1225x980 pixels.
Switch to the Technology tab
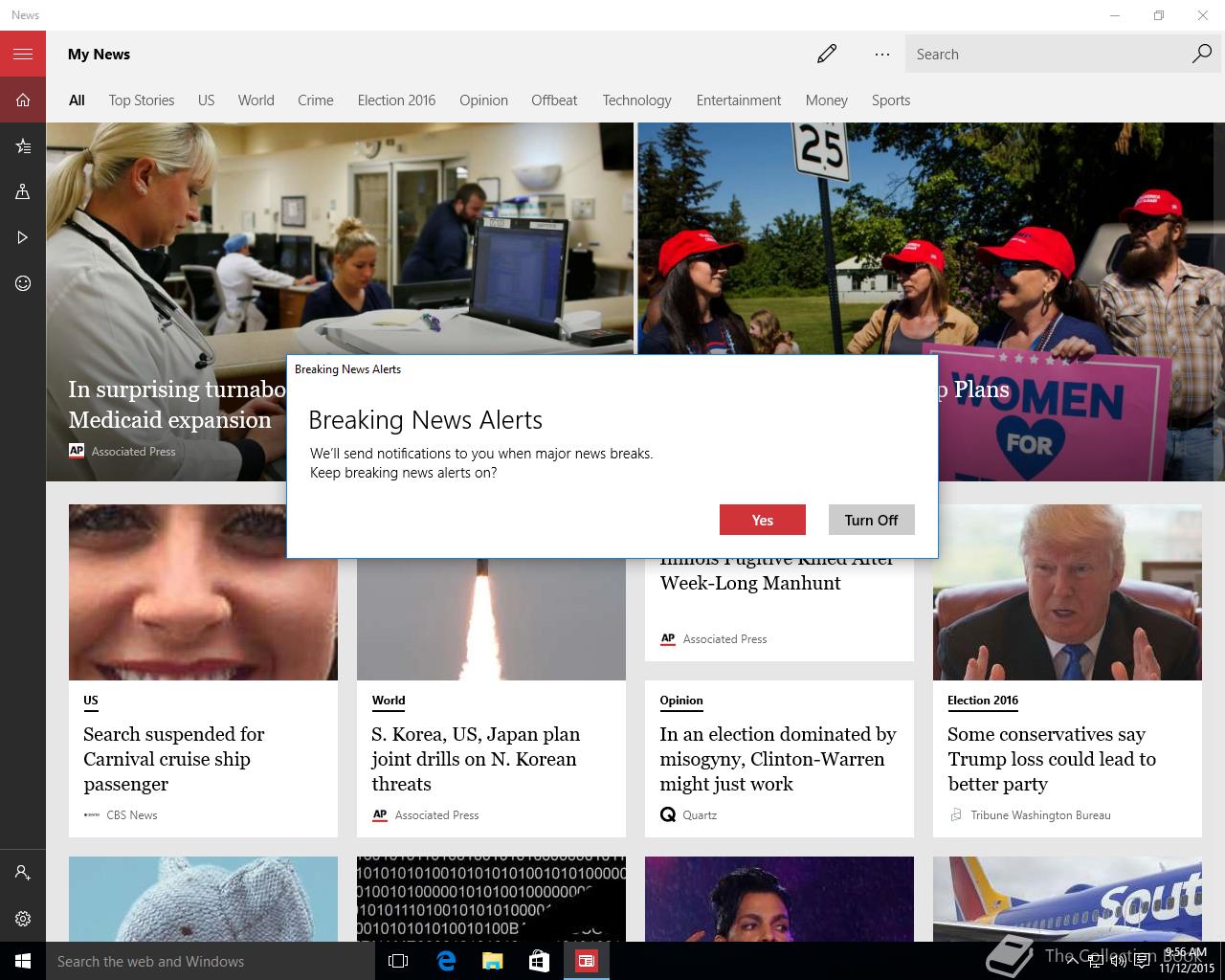pyautogui.click(x=636, y=100)
